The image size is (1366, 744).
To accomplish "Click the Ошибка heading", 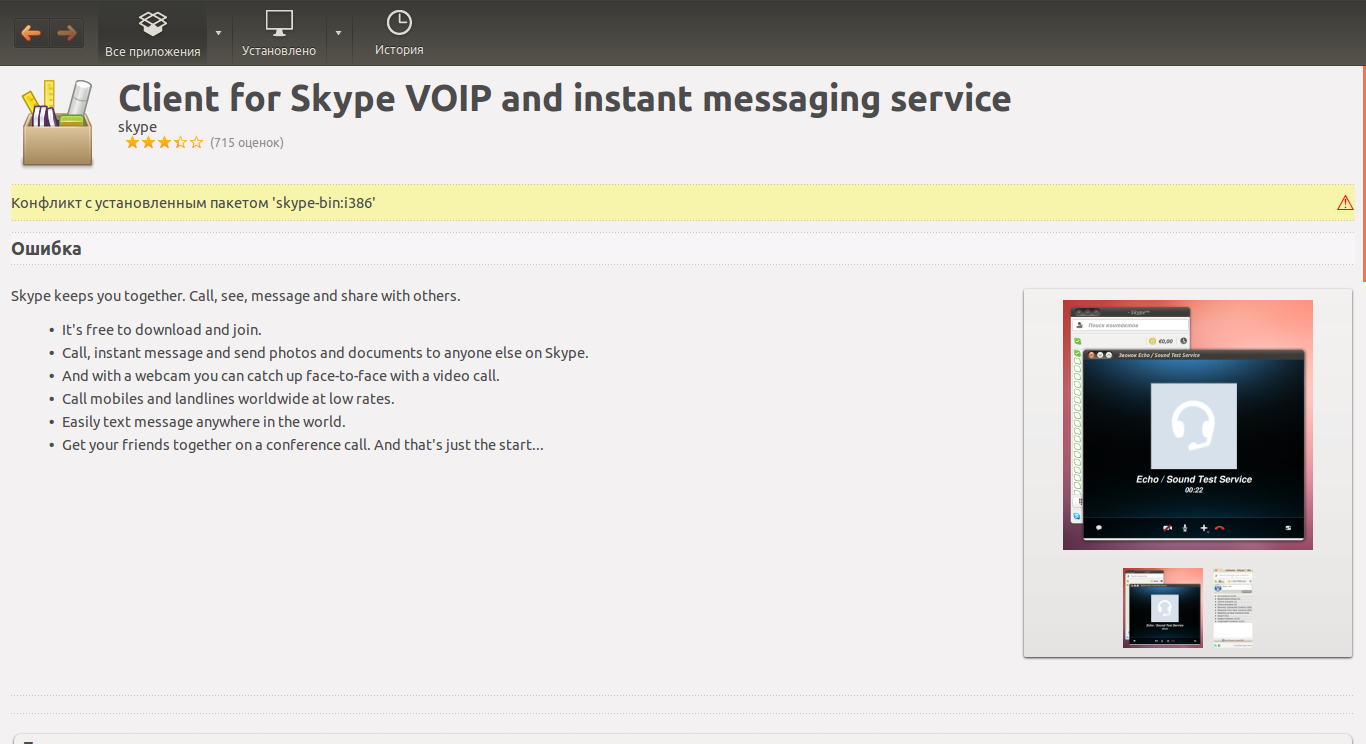I will [46, 248].
